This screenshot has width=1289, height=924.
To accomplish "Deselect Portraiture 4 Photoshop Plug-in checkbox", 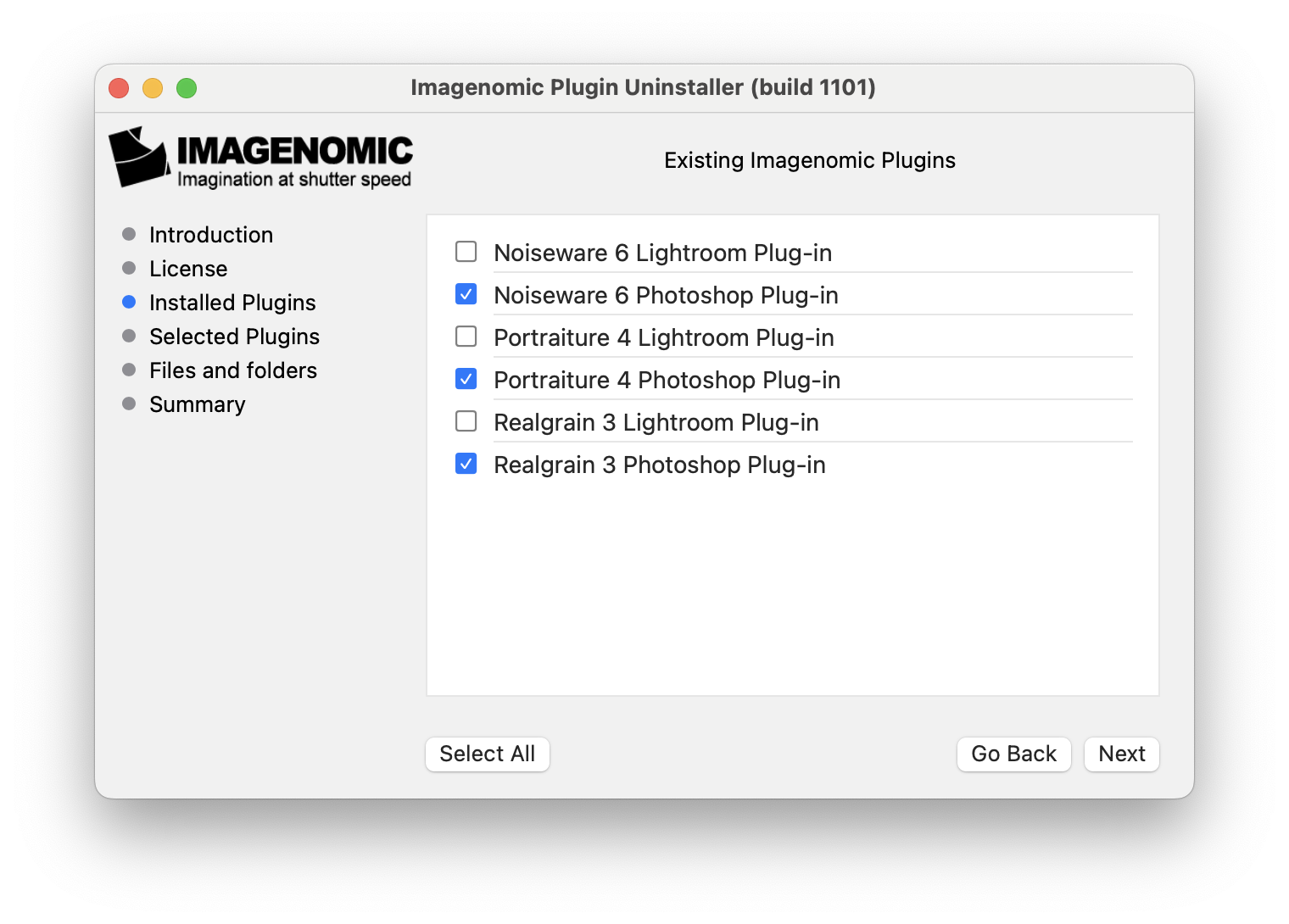I will [466, 379].
